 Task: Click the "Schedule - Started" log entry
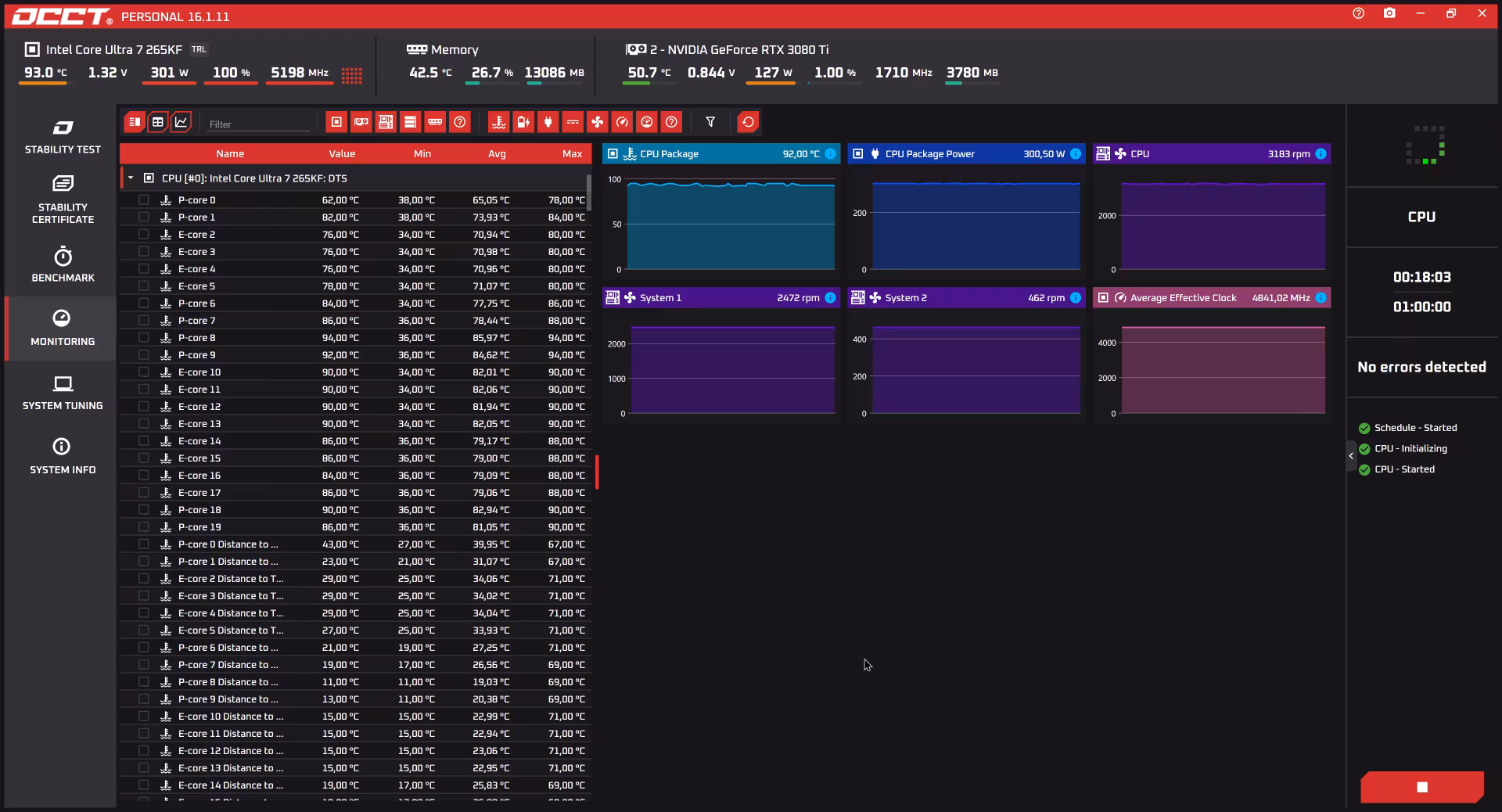[1415, 428]
